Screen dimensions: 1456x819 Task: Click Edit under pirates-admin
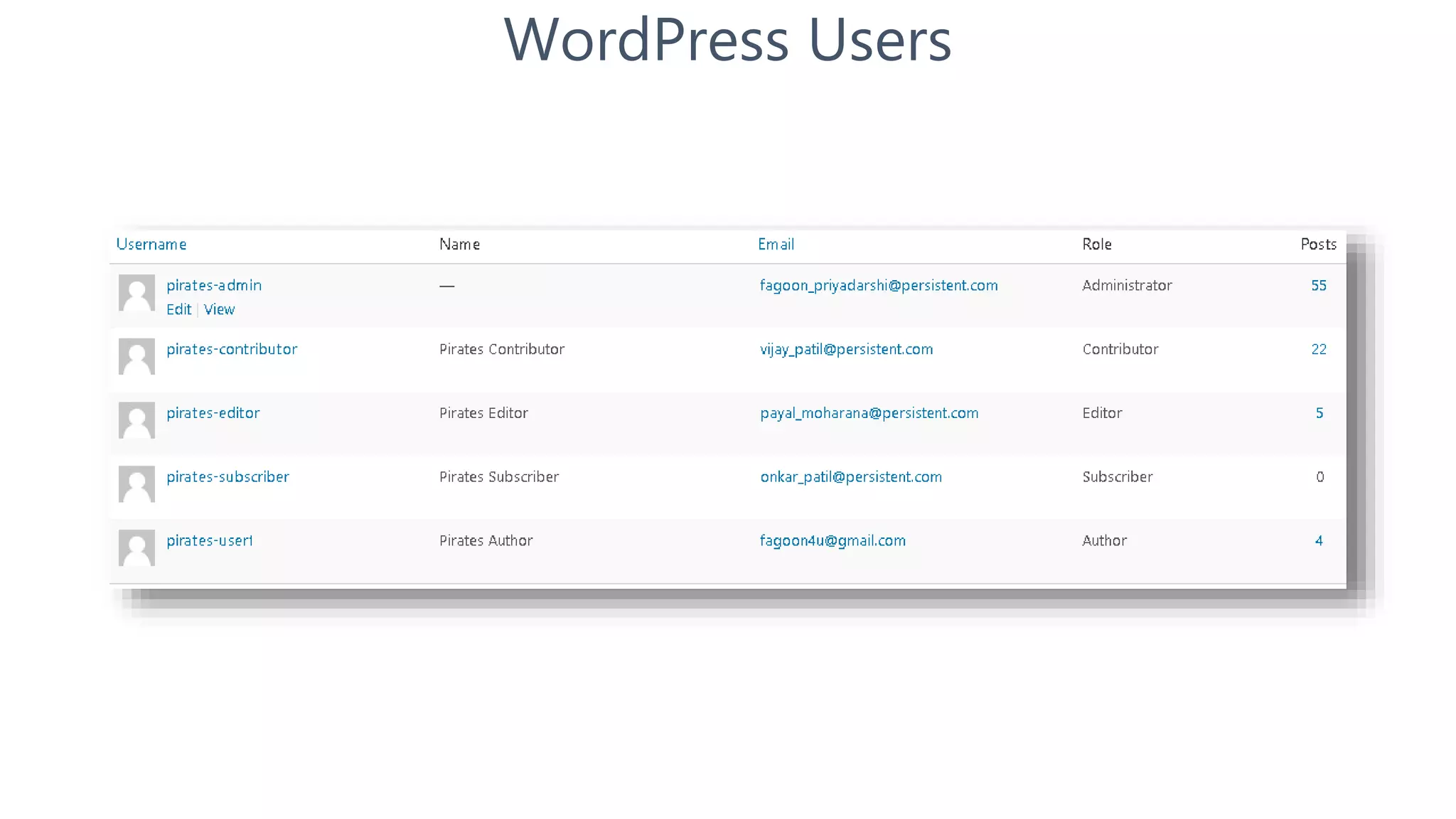tap(178, 309)
